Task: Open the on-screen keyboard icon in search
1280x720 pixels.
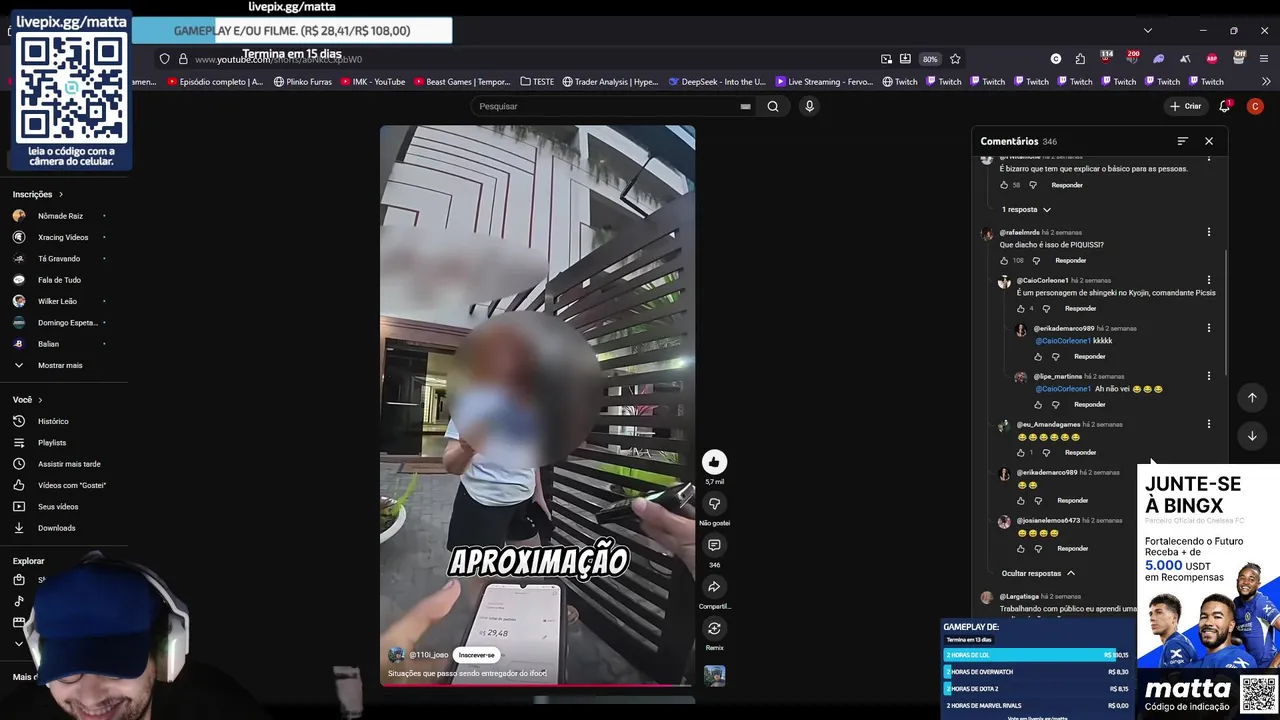Action: (745, 106)
